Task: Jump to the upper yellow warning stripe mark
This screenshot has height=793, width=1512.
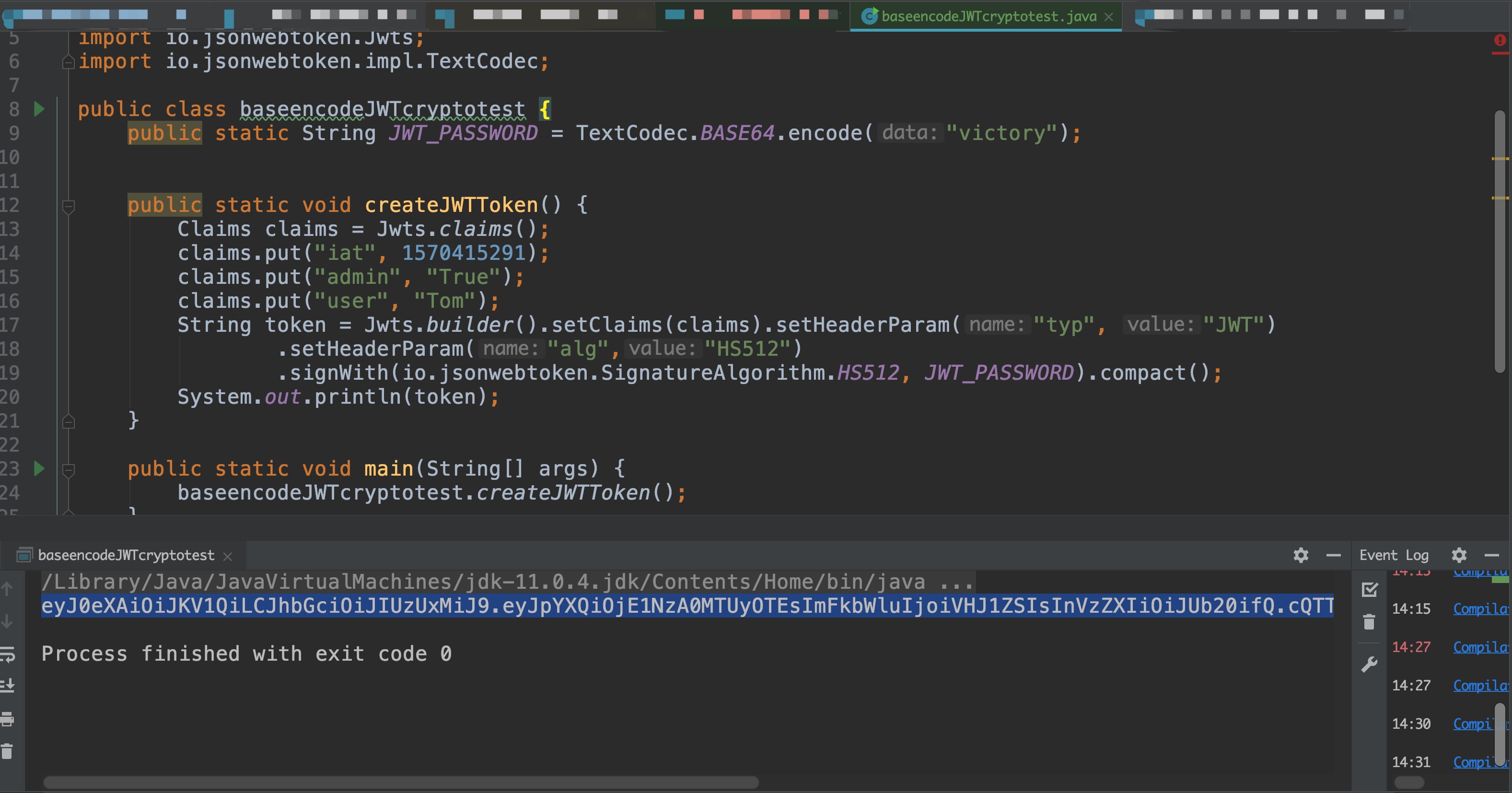Action: (1500, 159)
